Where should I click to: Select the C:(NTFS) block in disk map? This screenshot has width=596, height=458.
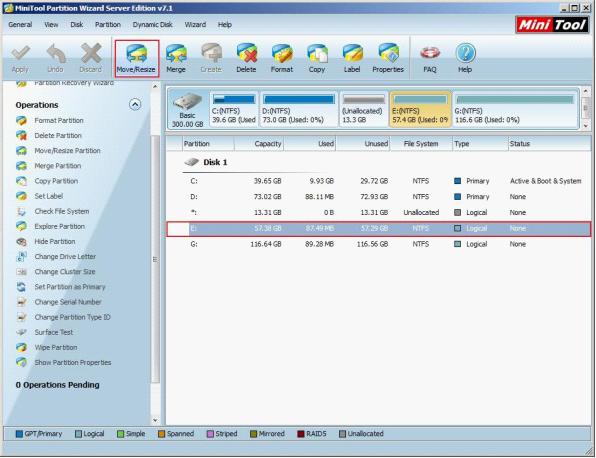233,109
